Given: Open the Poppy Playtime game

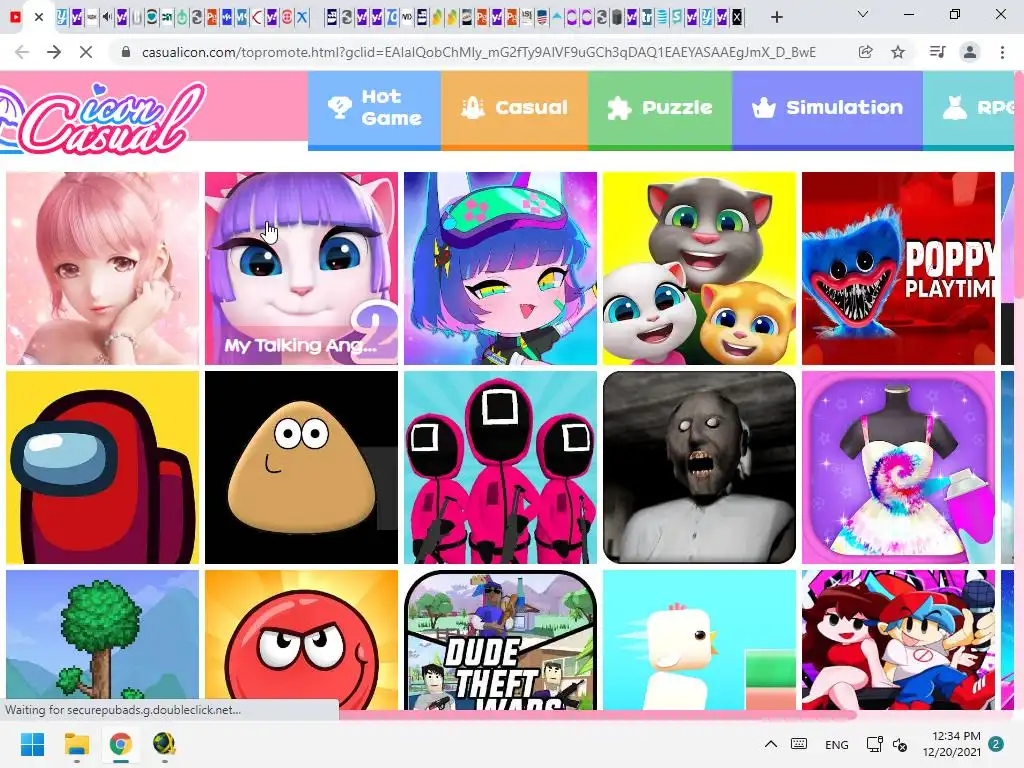Looking at the screenshot, I should coord(898,268).
